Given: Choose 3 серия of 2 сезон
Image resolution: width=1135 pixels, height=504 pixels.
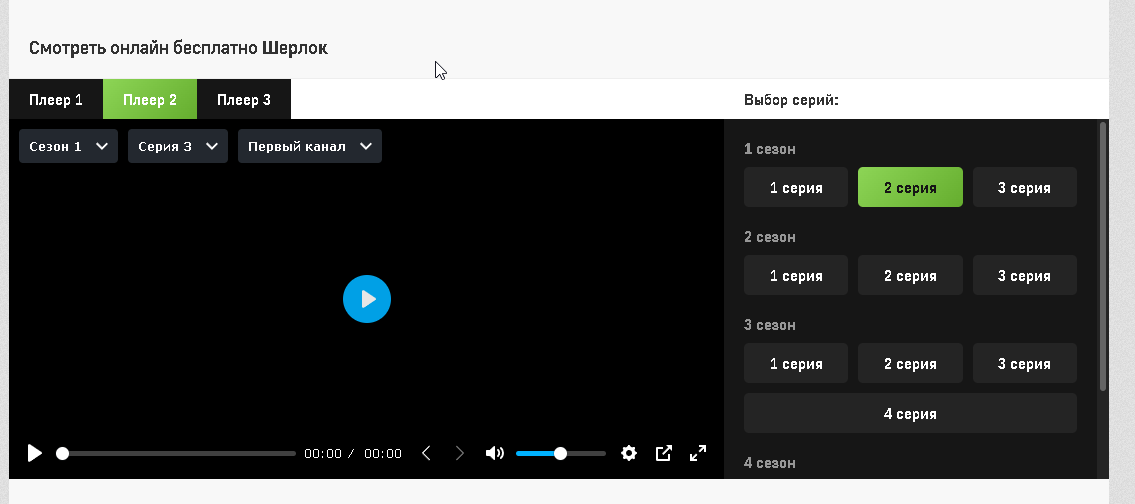Looking at the screenshot, I should point(1024,275).
